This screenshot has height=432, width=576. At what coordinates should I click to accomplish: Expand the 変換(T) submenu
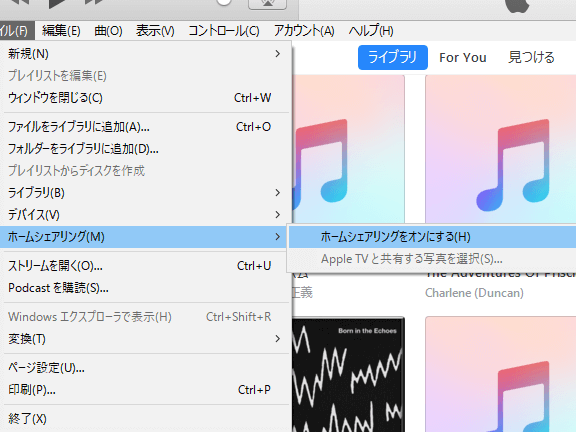coord(146,339)
